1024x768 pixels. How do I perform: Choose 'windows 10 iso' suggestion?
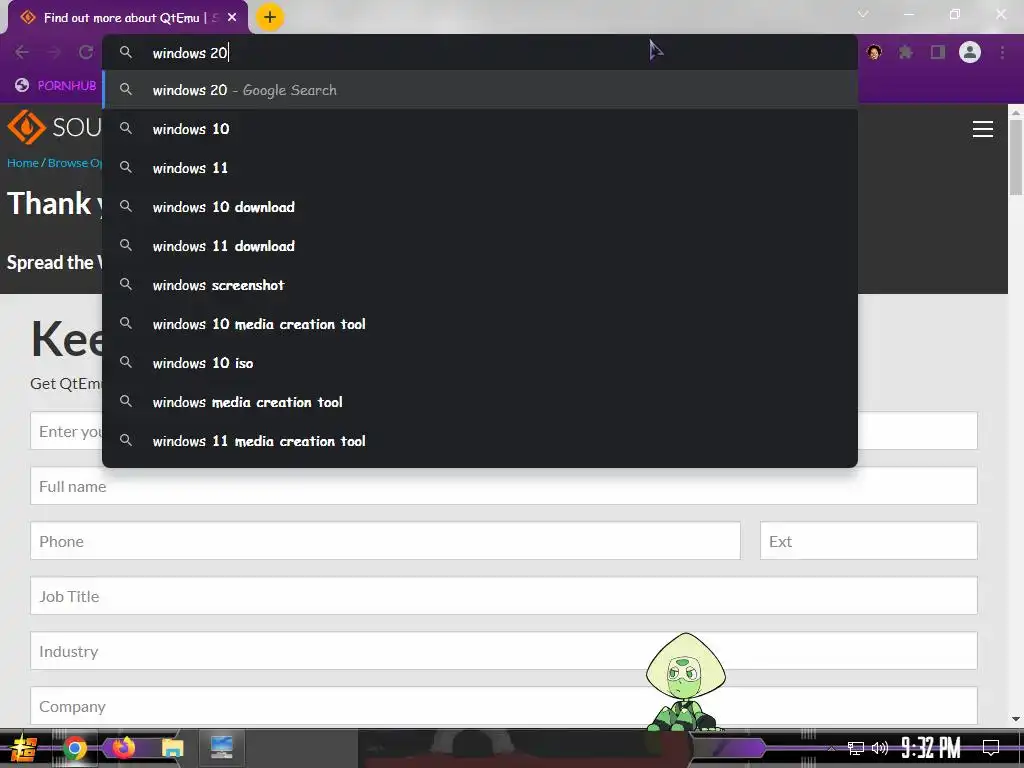tap(480, 363)
